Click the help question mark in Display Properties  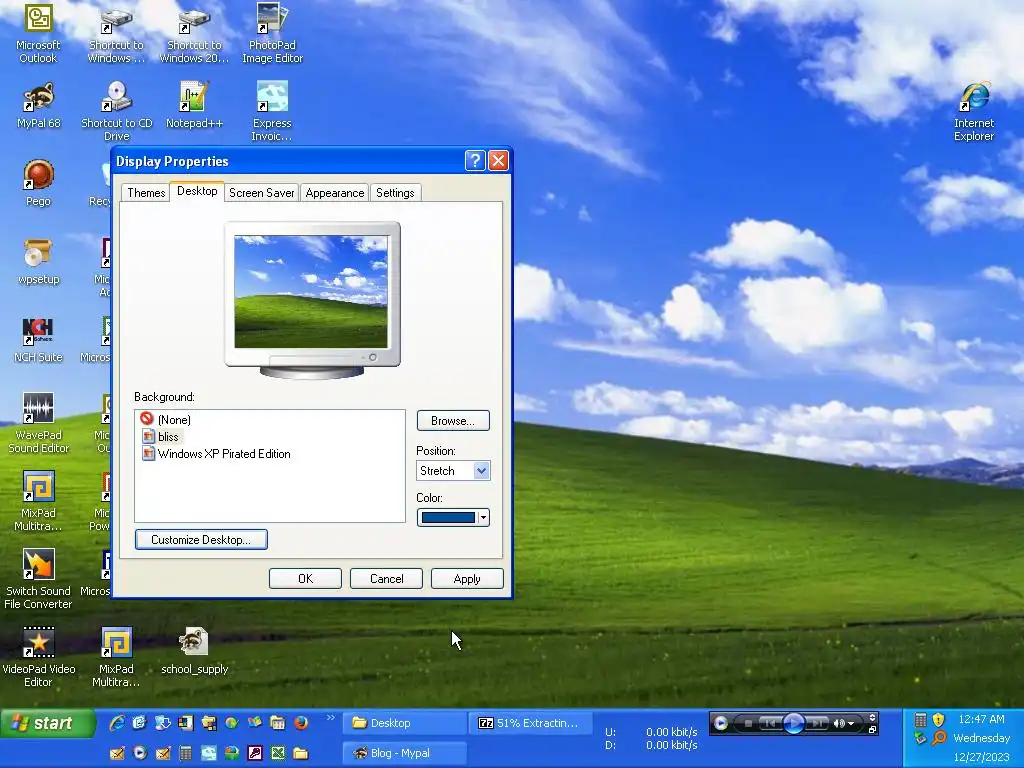click(475, 161)
